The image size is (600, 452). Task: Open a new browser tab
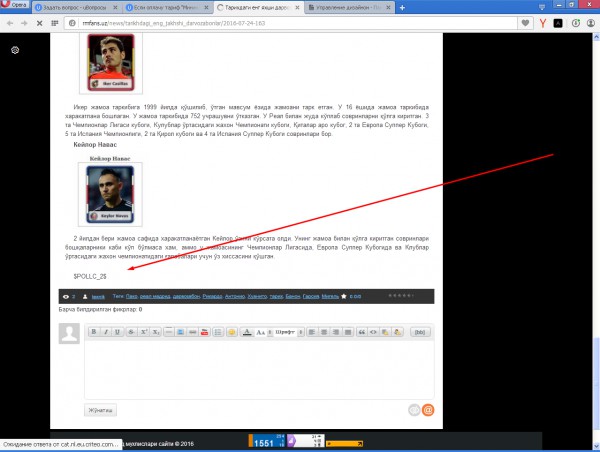[x=402, y=7]
